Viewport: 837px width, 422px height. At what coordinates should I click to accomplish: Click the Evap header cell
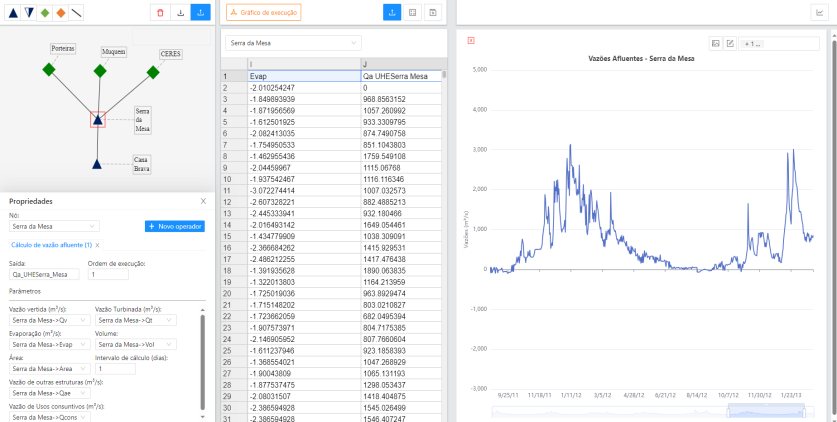pyautogui.click(x=304, y=76)
